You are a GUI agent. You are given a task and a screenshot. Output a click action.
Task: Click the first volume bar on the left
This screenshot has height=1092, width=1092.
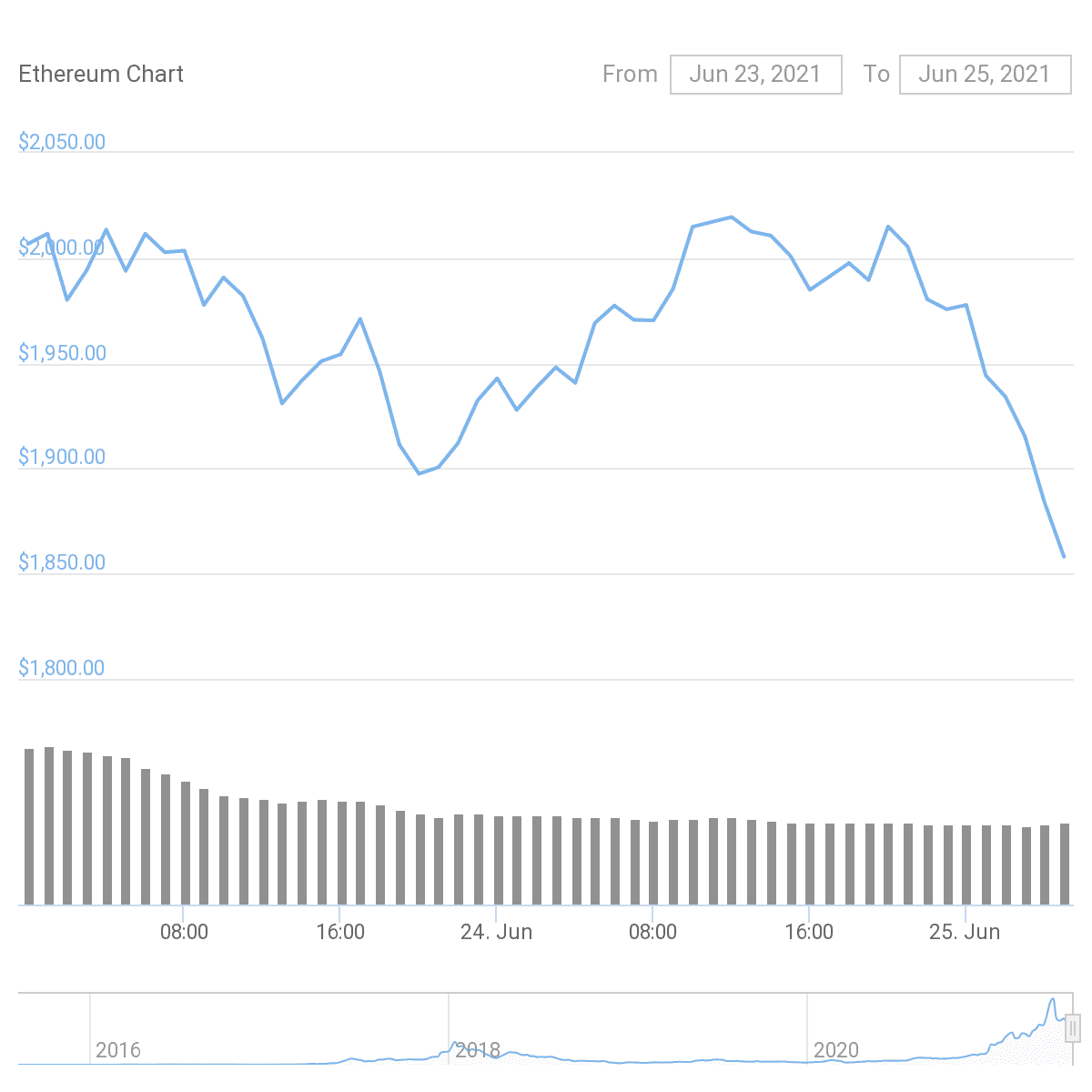[x=29, y=826]
